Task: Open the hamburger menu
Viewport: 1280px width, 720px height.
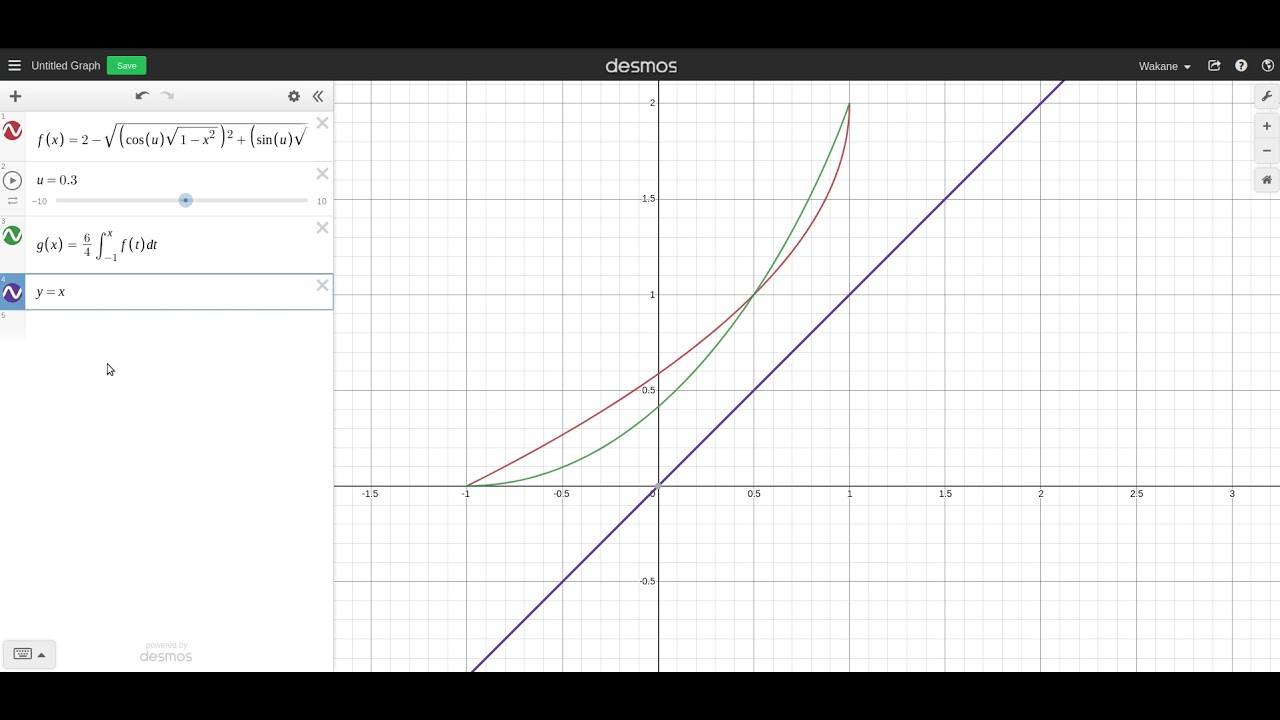Action: tap(14, 66)
